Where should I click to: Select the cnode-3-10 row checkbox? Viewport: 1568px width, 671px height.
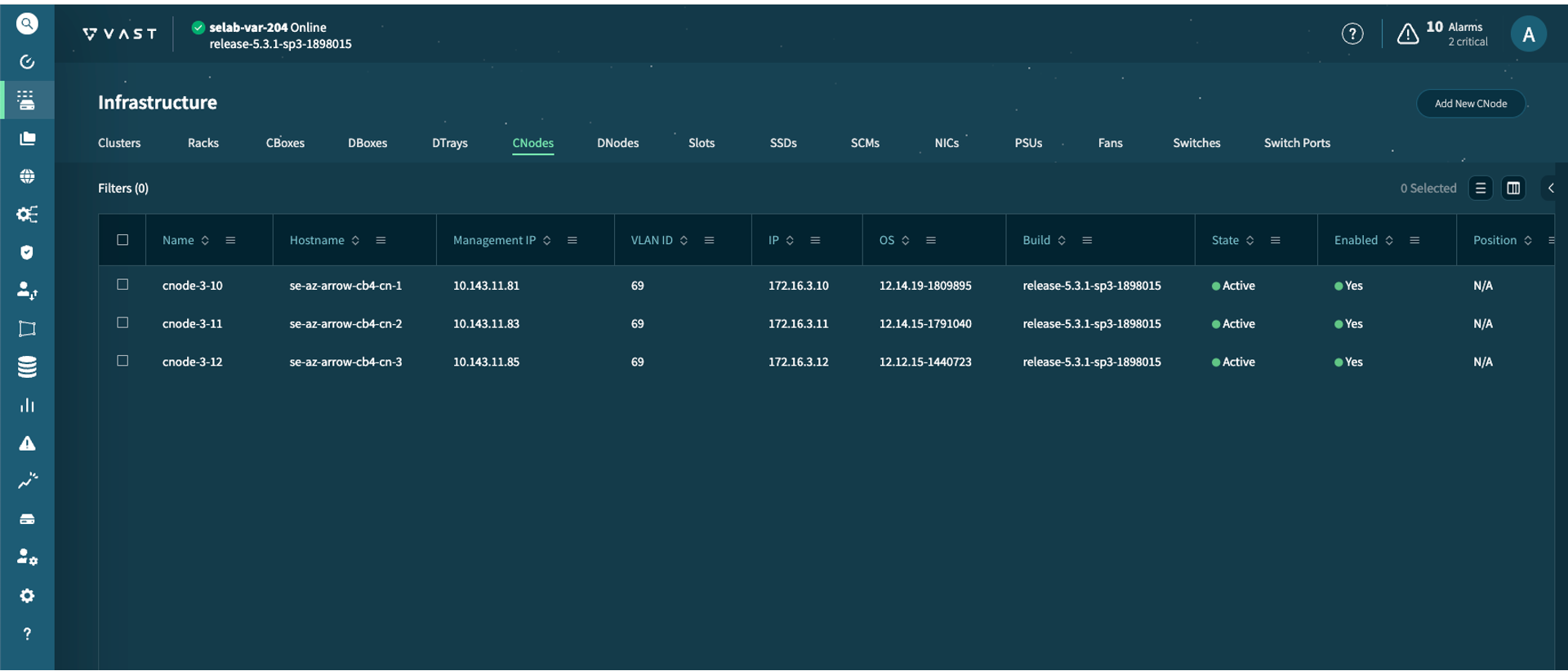point(122,285)
